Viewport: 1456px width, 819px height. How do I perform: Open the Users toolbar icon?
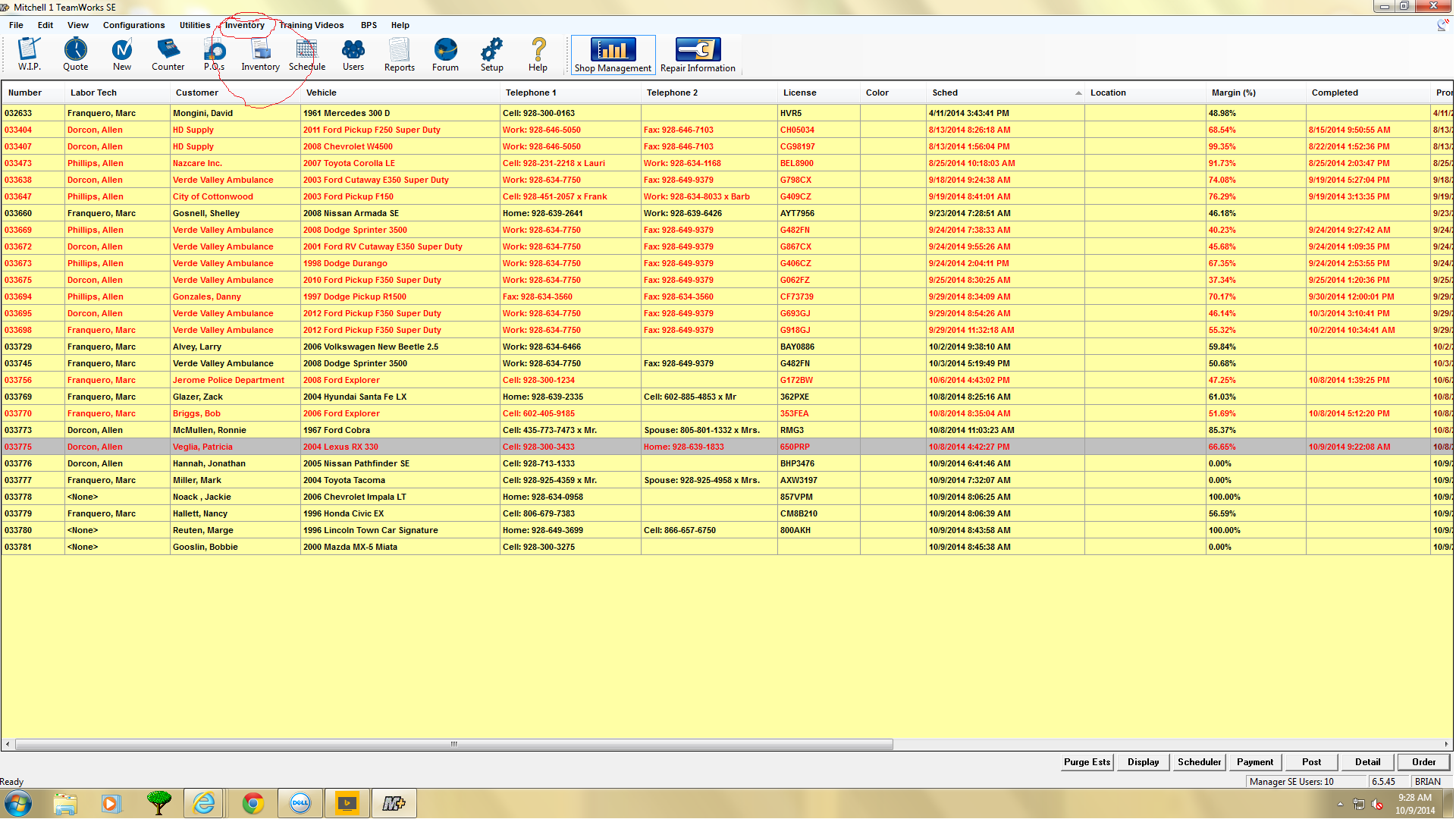tap(353, 55)
